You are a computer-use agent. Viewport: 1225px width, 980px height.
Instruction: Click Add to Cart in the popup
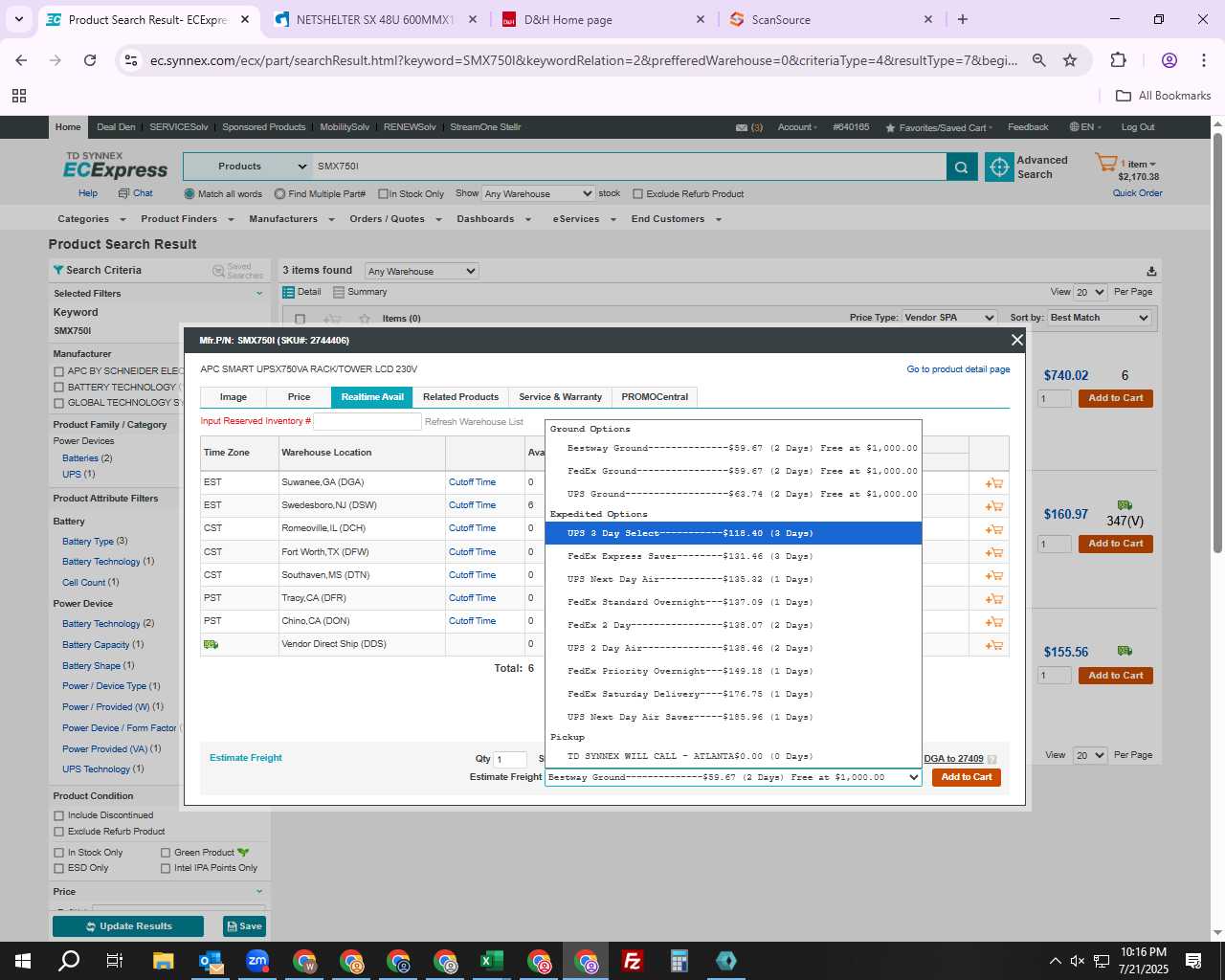coord(967,777)
